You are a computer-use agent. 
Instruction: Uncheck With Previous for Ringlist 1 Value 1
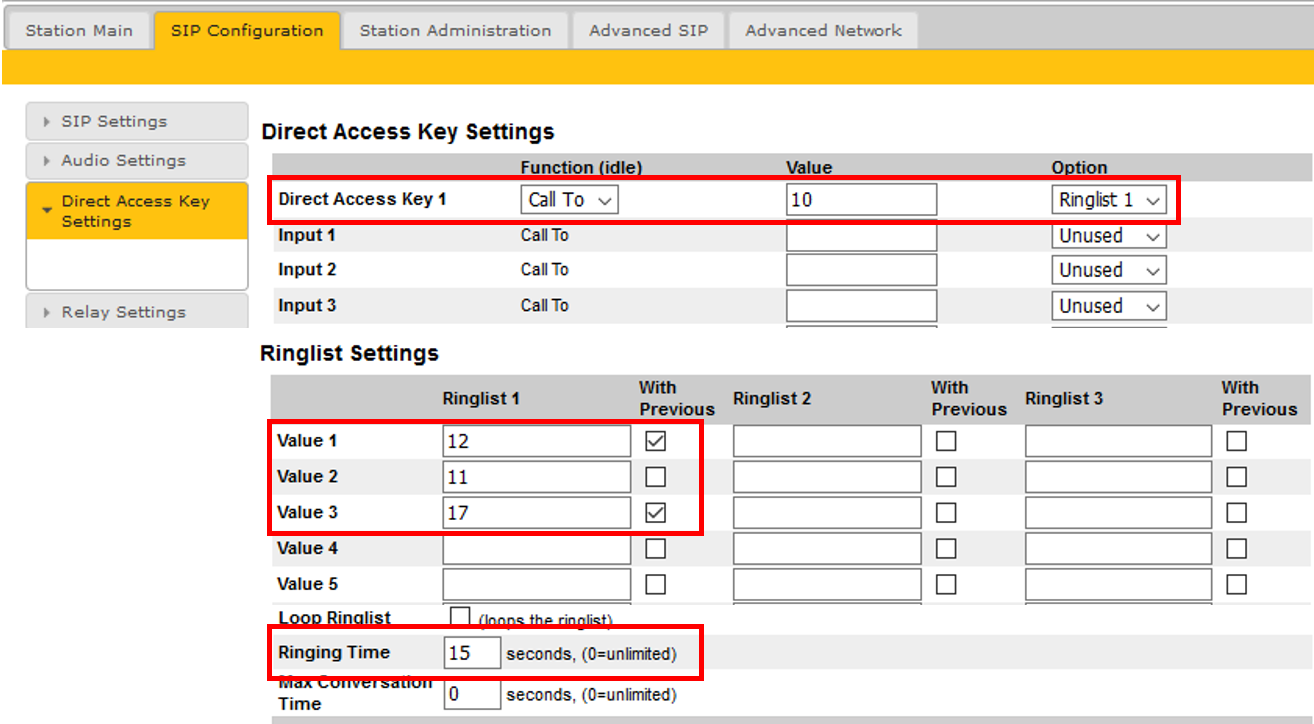[655, 441]
